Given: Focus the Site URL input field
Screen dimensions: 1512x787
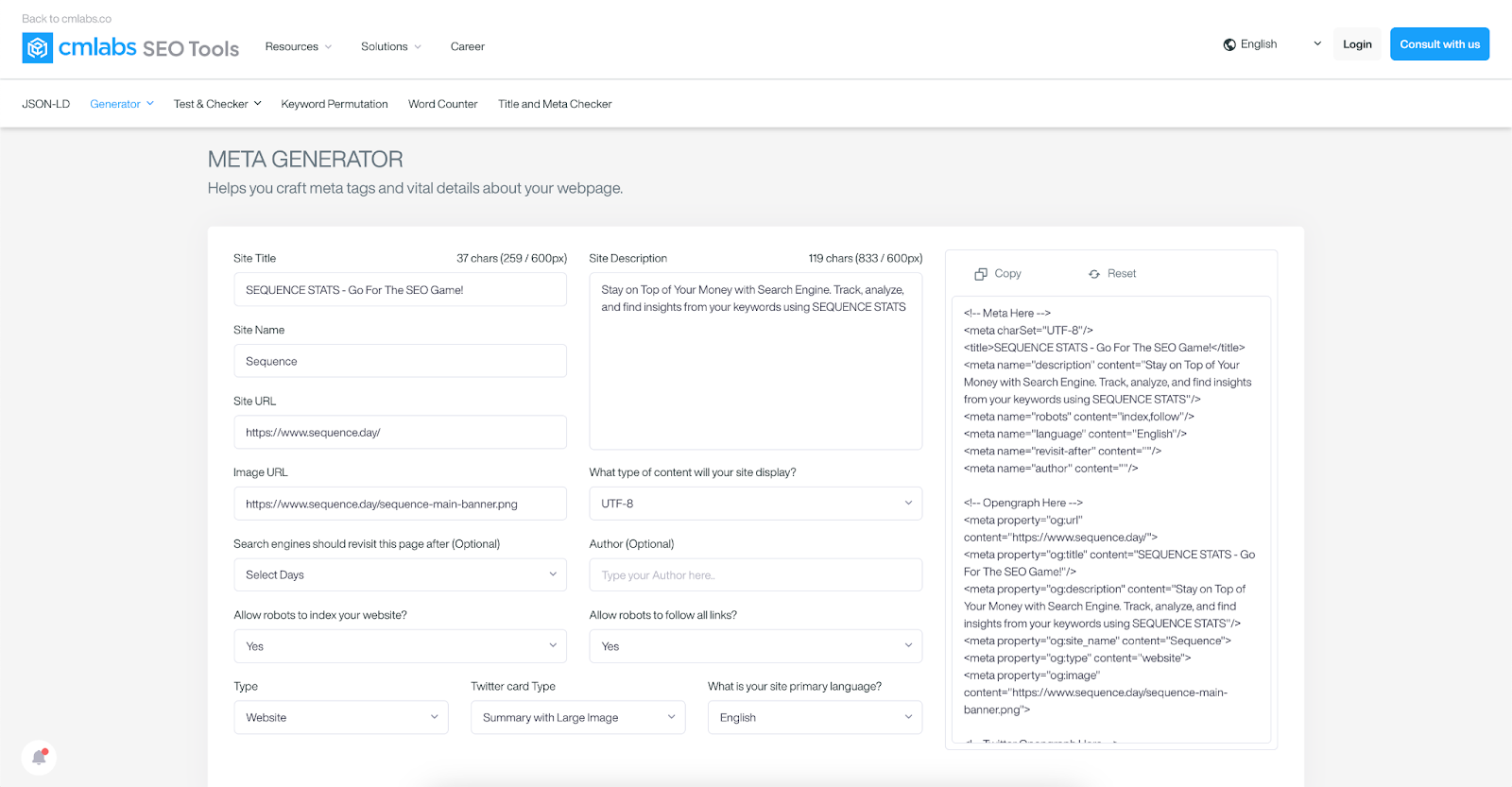Looking at the screenshot, I should (400, 432).
